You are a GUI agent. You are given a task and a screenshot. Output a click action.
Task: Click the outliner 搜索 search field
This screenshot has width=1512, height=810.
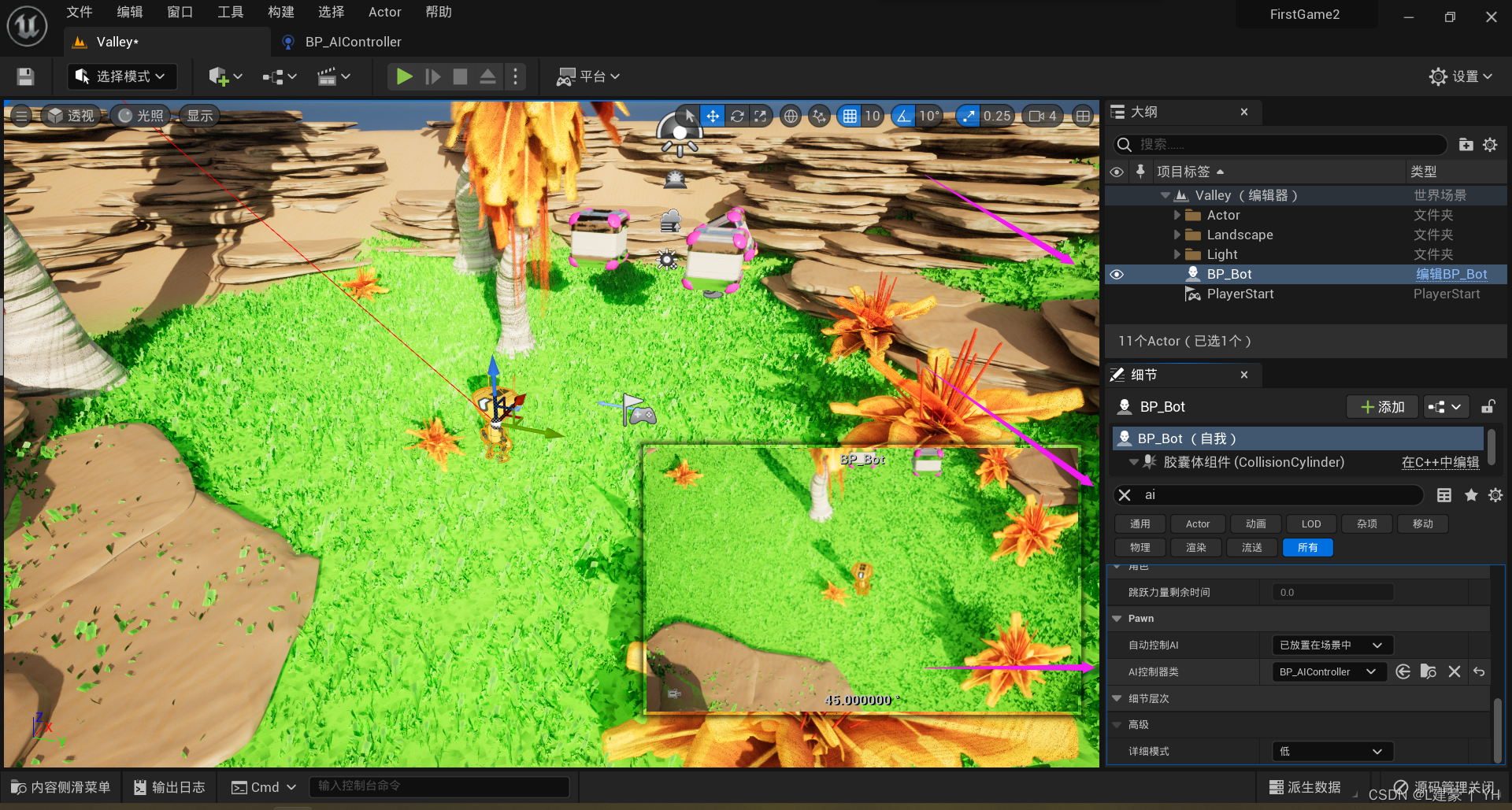(1280, 144)
